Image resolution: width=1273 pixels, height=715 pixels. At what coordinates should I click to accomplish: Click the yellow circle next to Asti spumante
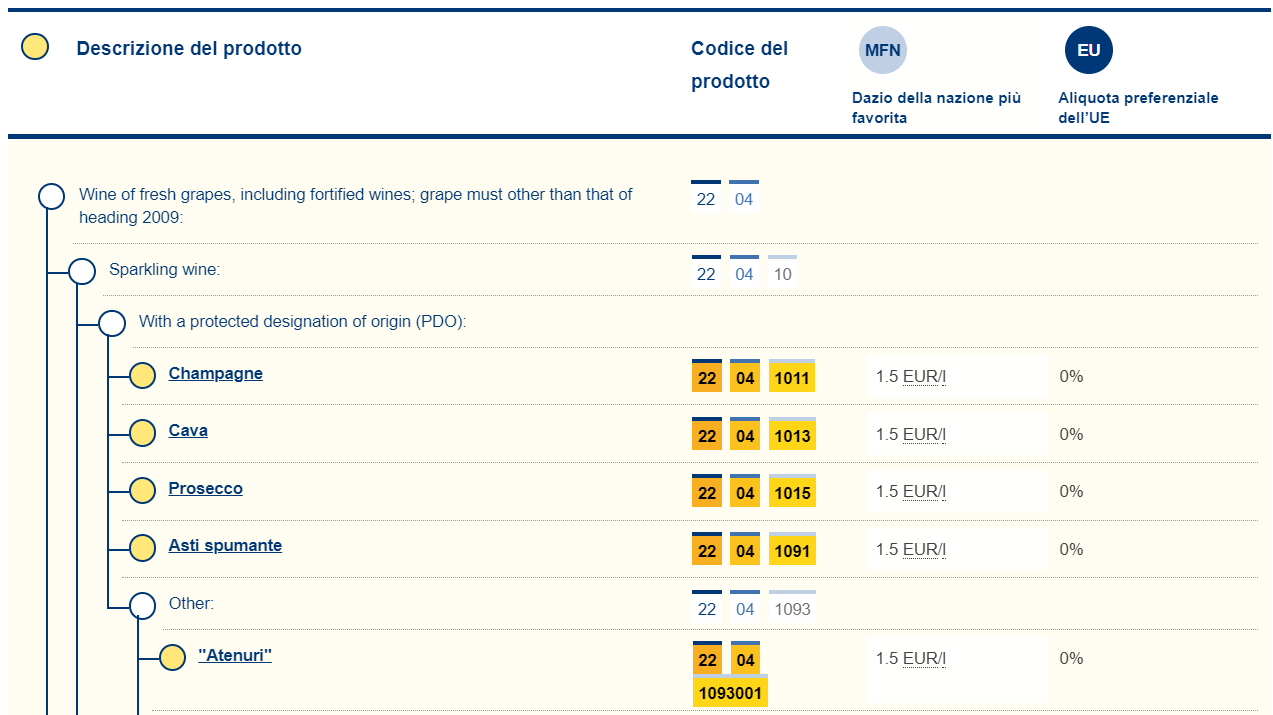[143, 548]
